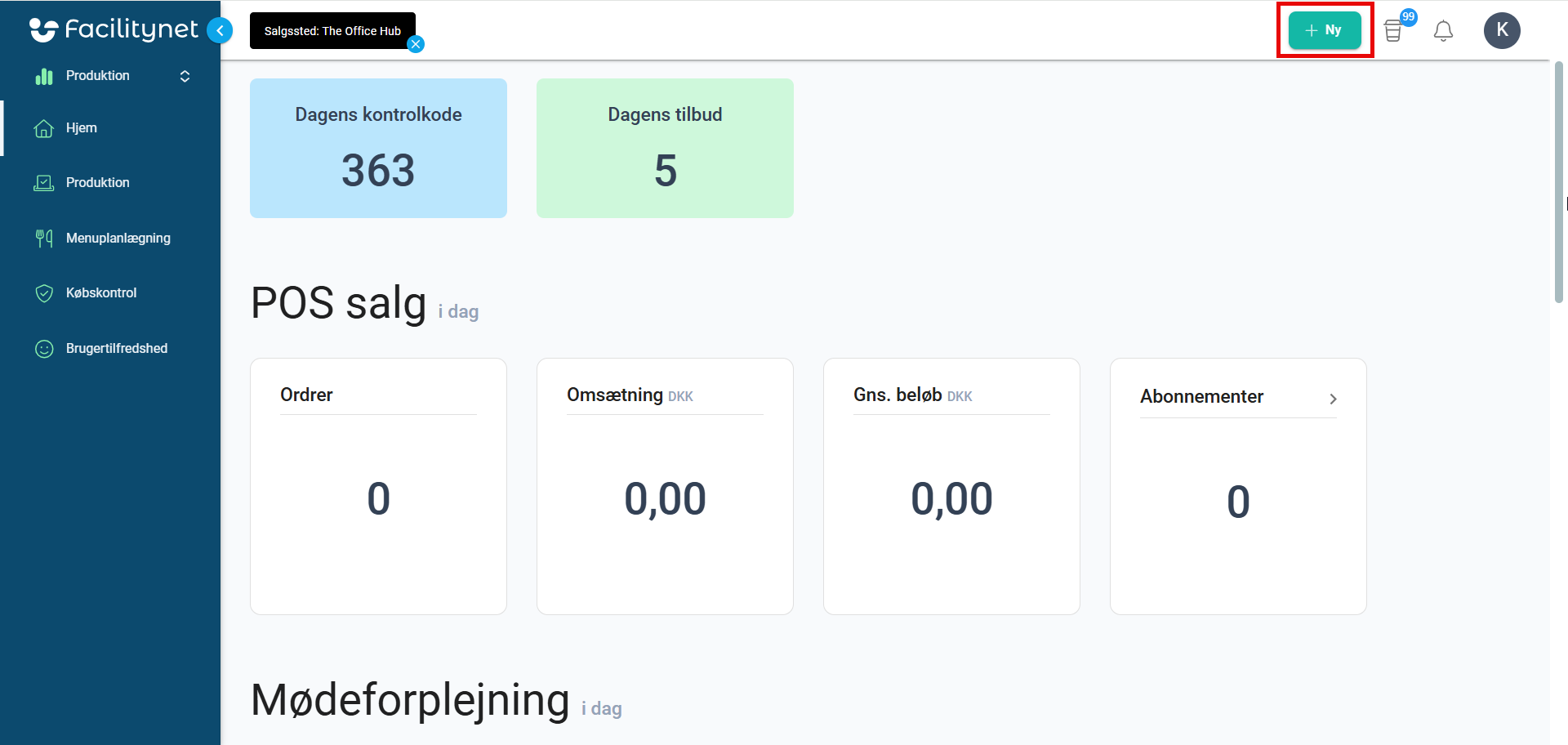This screenshot has width=1568, height=745.
Task: Collapse the sidebar with the arrow button
Action: pos(220,30)
